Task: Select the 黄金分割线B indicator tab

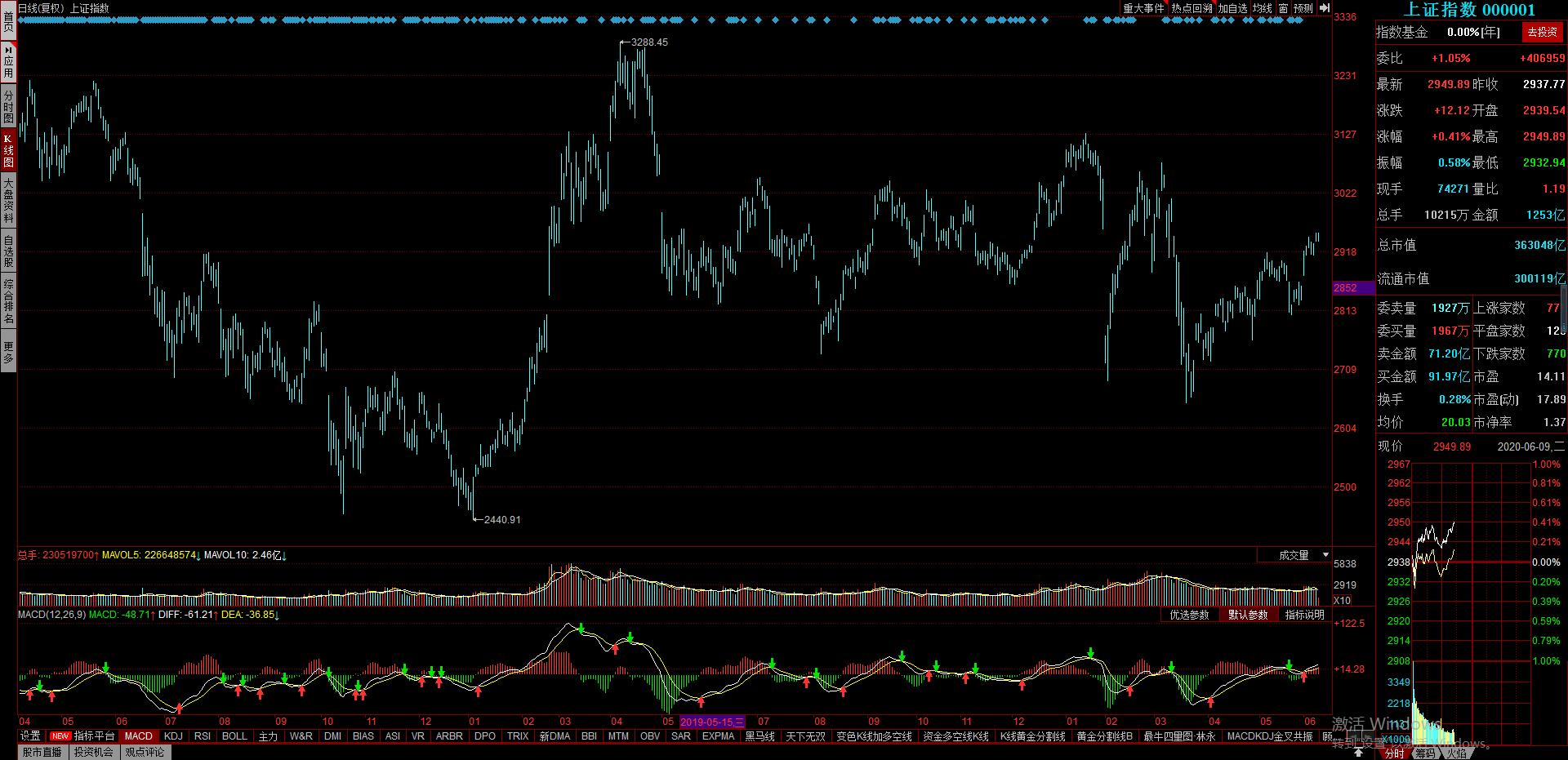Action: 1104,736
